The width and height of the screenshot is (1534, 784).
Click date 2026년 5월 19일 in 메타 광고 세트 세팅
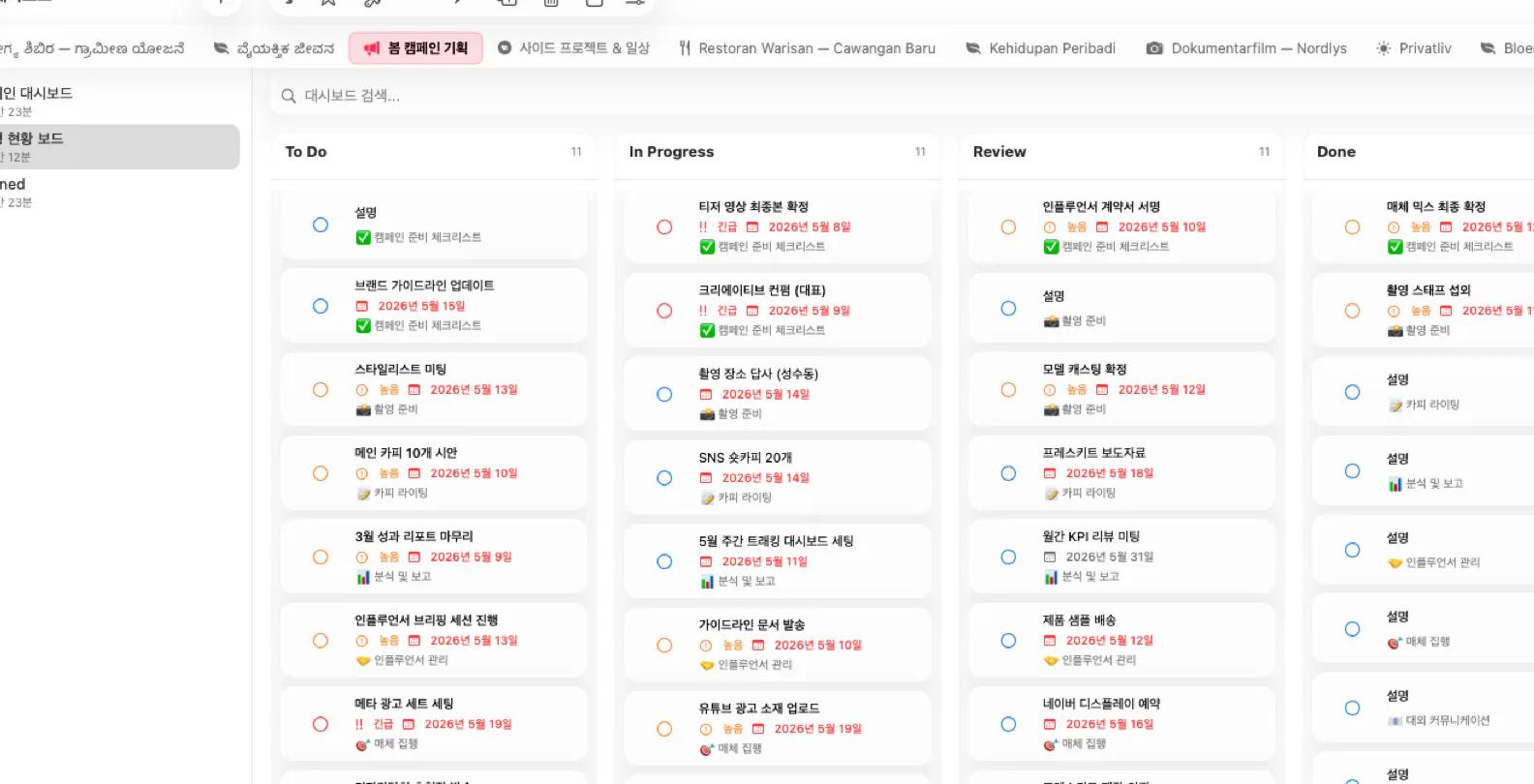point(468,724)
